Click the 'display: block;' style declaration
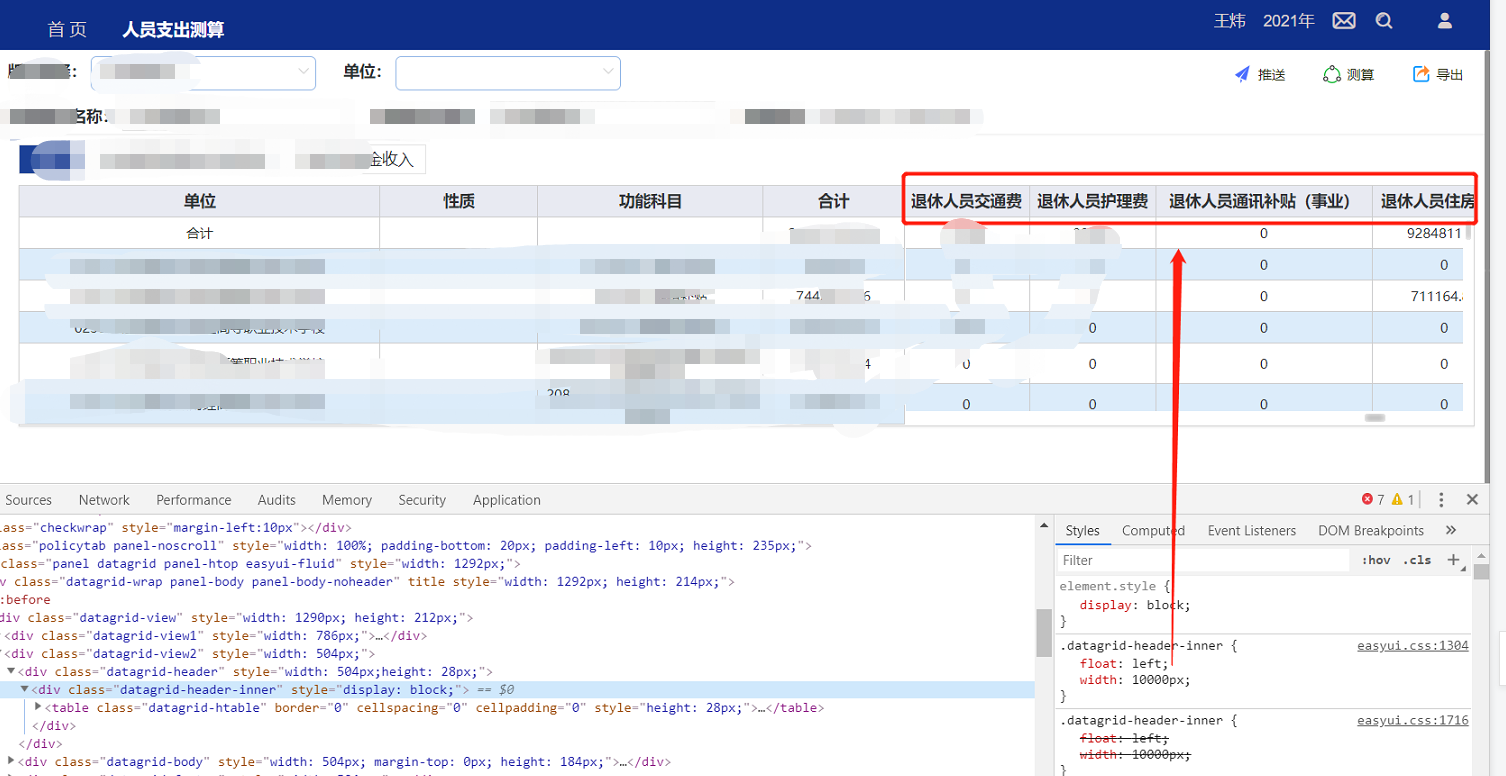Viewport: 1506px width, 776px height. tap(1135, 605)
